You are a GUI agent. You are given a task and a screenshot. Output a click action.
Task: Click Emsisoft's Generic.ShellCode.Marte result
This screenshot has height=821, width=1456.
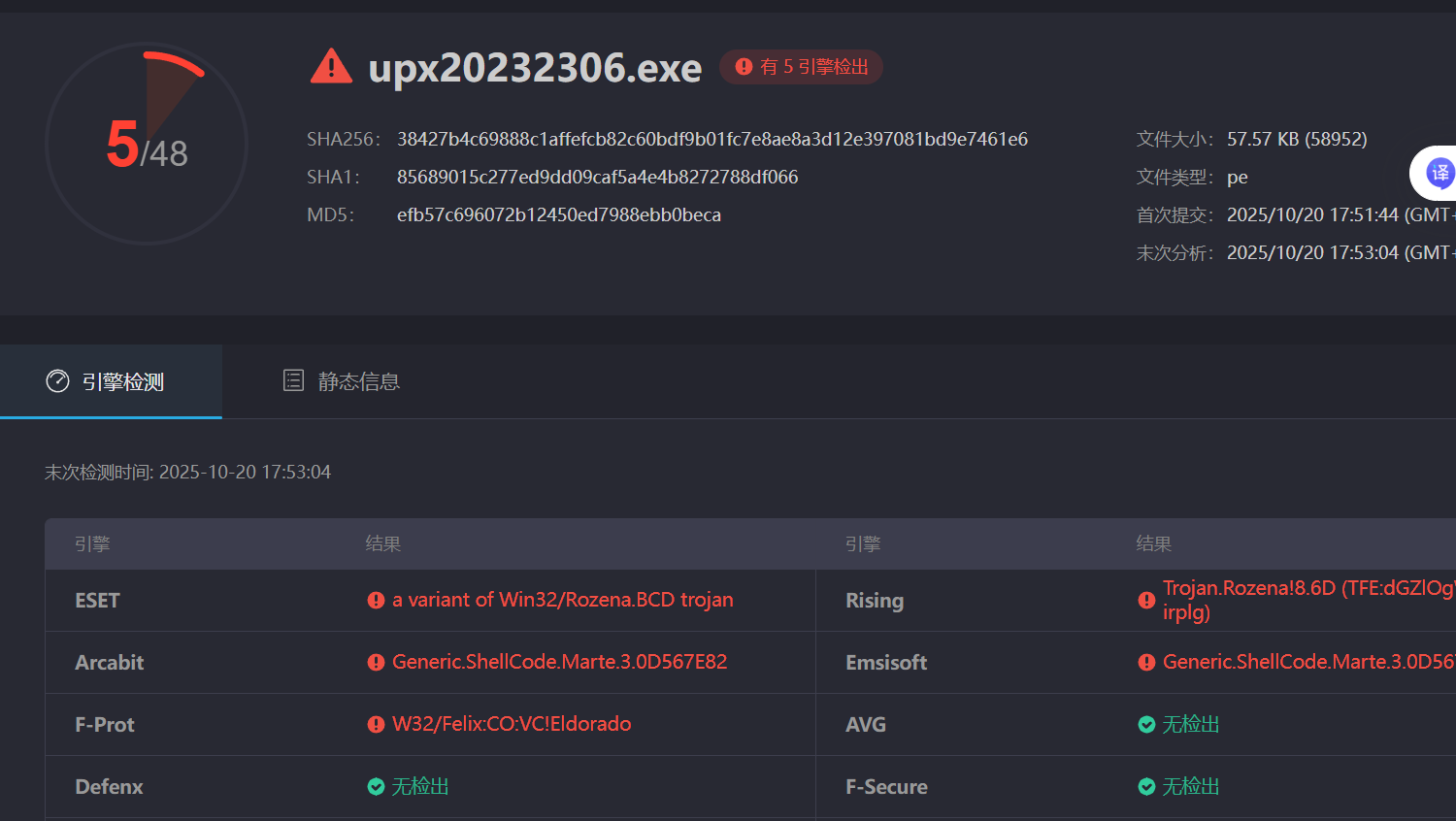(x=1308, y=662)
